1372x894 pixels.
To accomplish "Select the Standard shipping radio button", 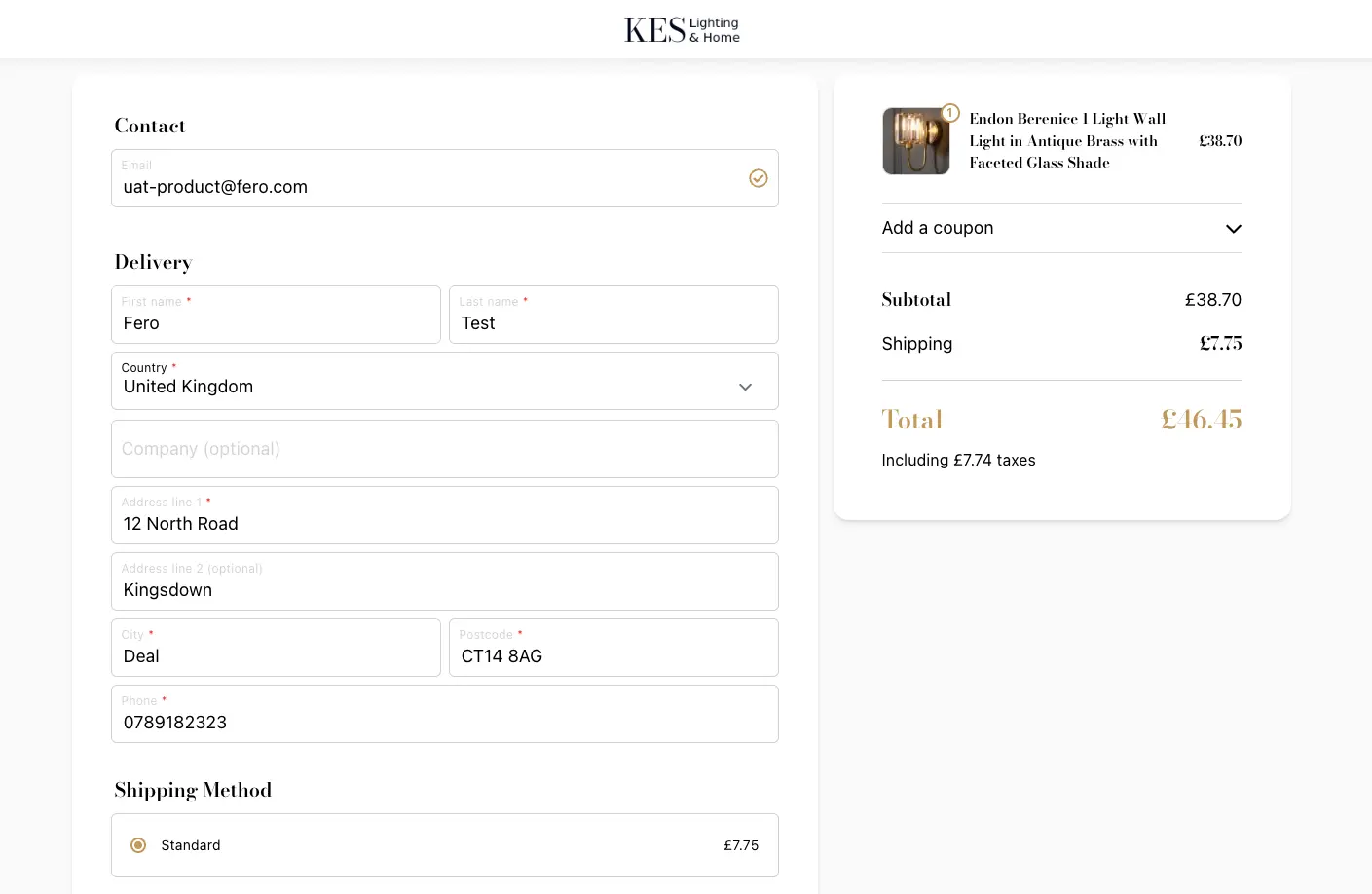I will pyautogui.click(x=138, y=845).
